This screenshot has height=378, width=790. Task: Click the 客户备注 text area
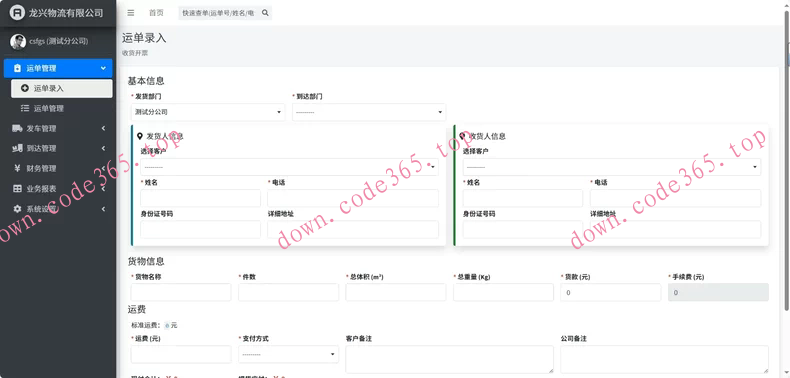(x=449, y=359)
